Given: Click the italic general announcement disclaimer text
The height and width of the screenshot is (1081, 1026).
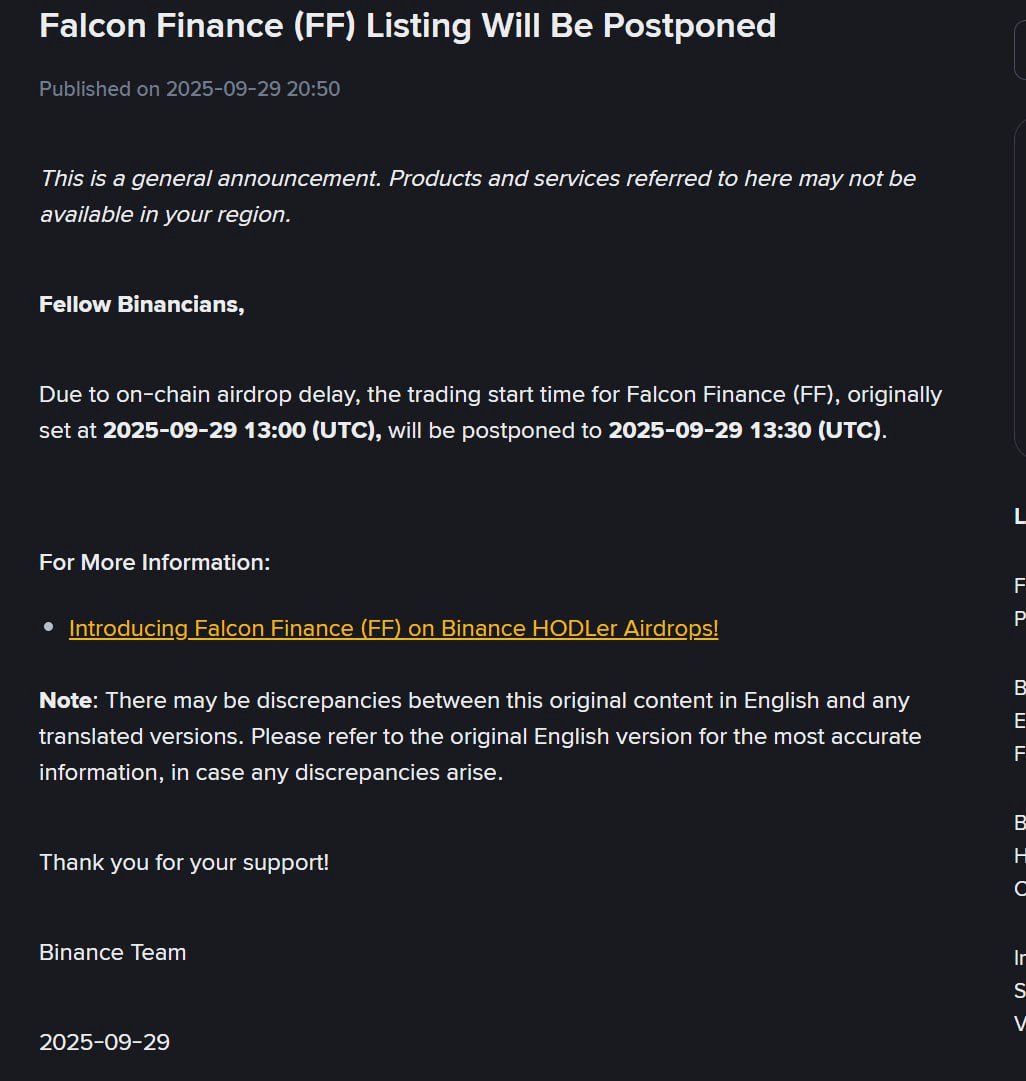Looking at the screenshot, I should click(x=478, y=196).
